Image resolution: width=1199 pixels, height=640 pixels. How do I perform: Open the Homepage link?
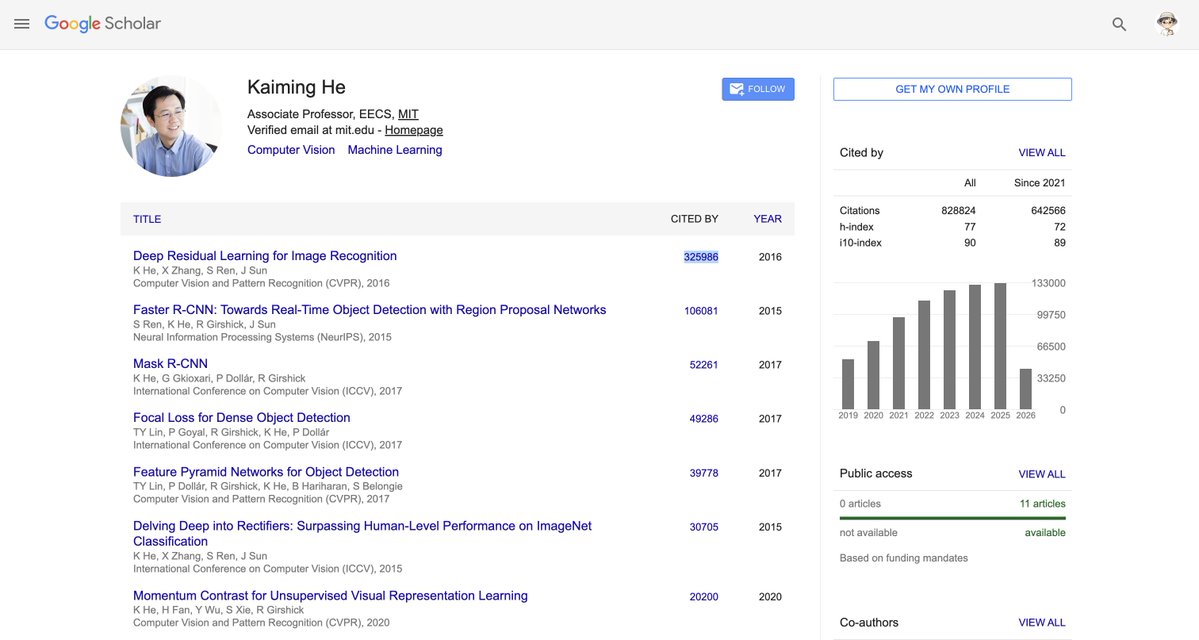(414, 130)
